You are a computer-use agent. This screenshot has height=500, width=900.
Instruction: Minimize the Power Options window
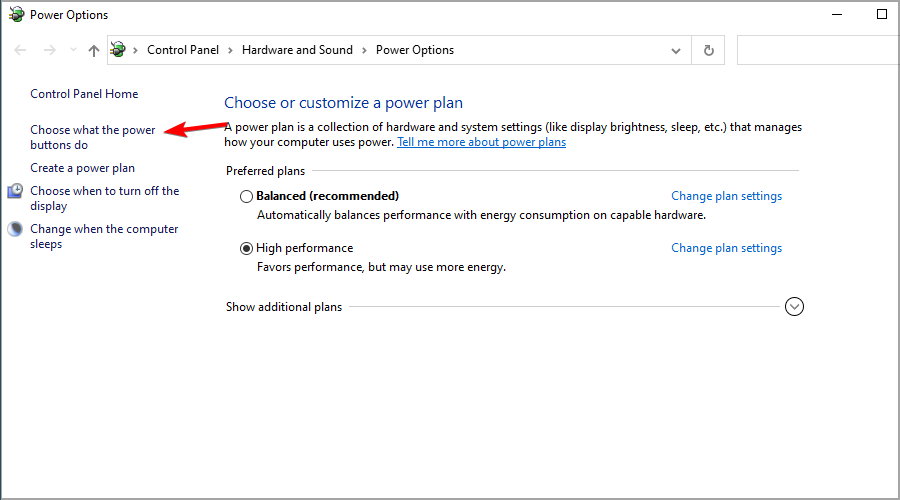(x=837, y=14)
